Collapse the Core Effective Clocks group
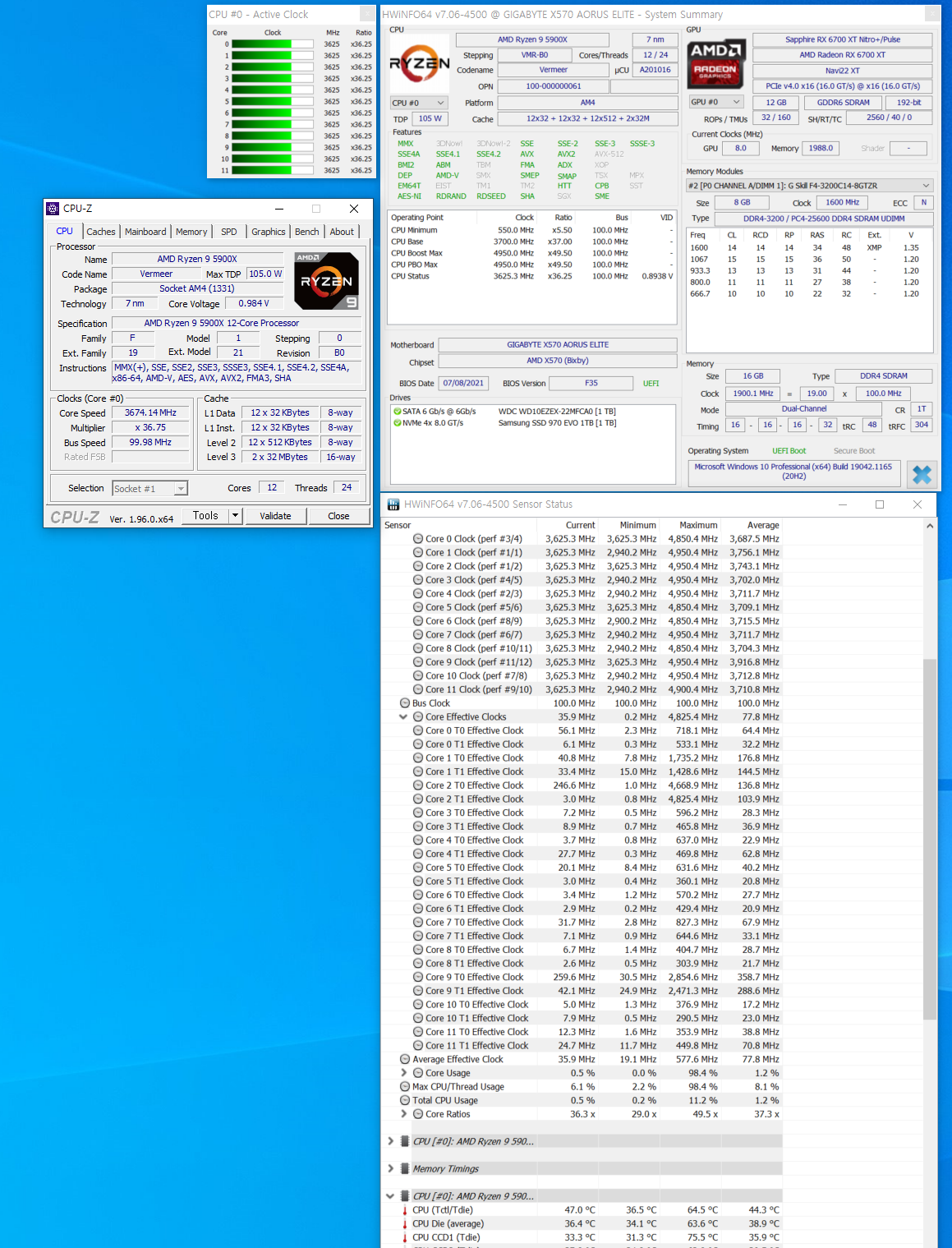Image resolution: width=952 pixels, height=1248 pixels. click(x=403, y=717)
